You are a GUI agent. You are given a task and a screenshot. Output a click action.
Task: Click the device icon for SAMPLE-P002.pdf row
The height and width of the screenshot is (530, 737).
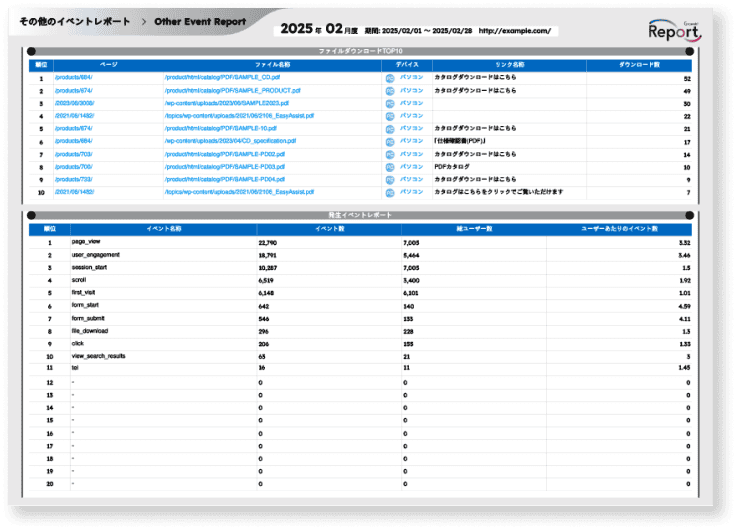click(x=390, y=154)
